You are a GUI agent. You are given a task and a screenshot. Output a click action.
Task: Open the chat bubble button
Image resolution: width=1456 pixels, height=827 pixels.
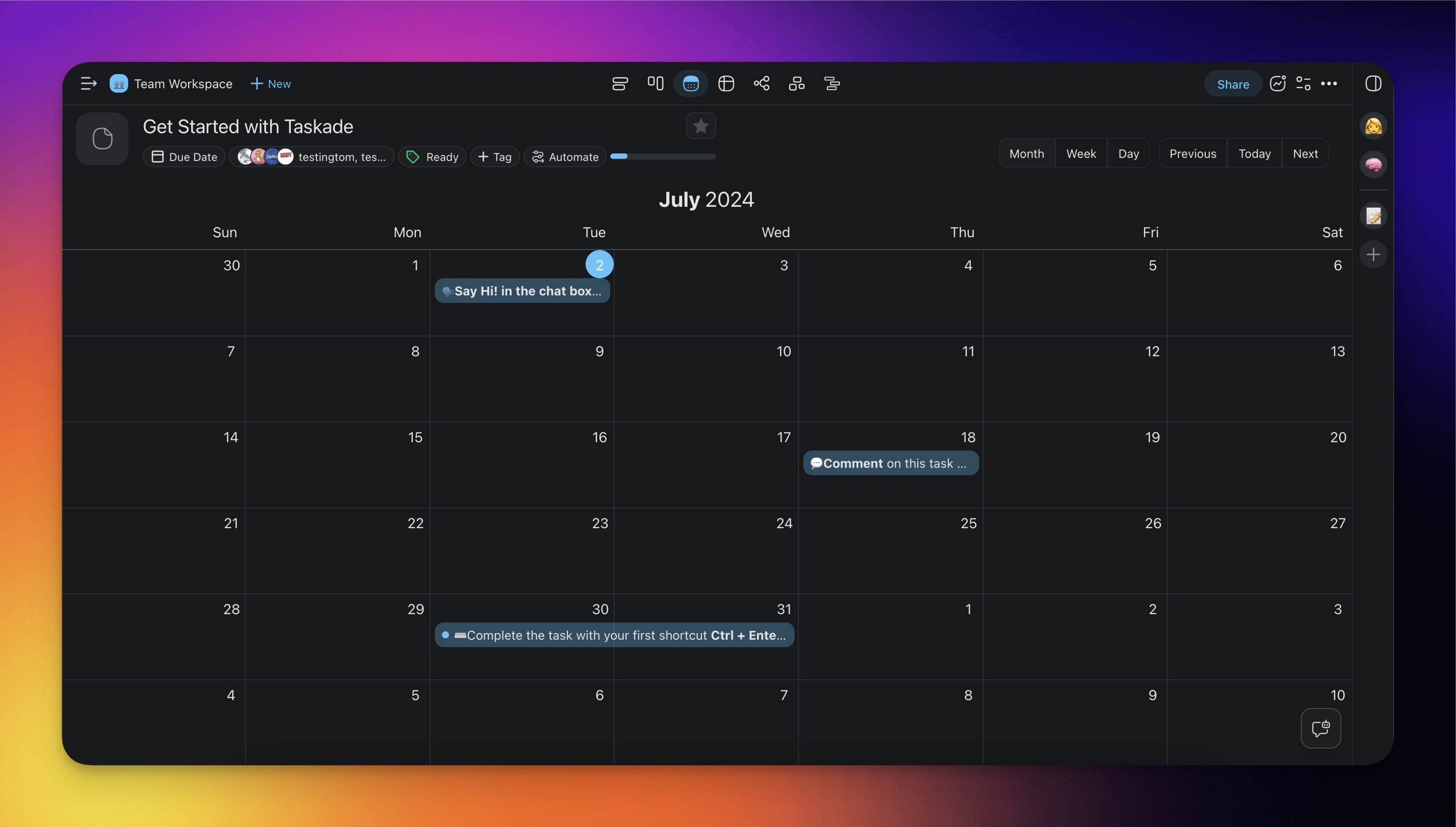[1320, 728]
